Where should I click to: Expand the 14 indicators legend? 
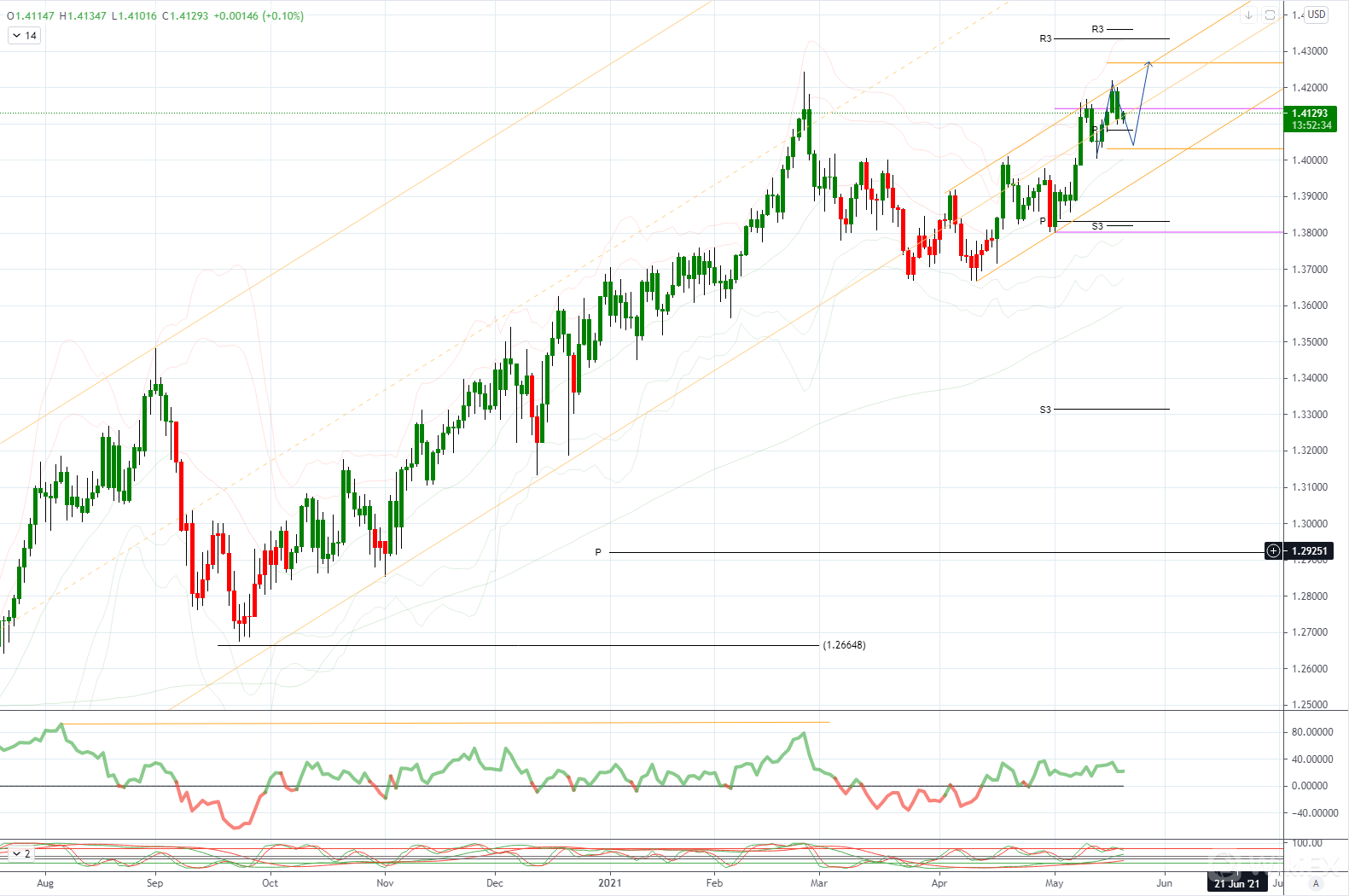click(x=24, y=36)
